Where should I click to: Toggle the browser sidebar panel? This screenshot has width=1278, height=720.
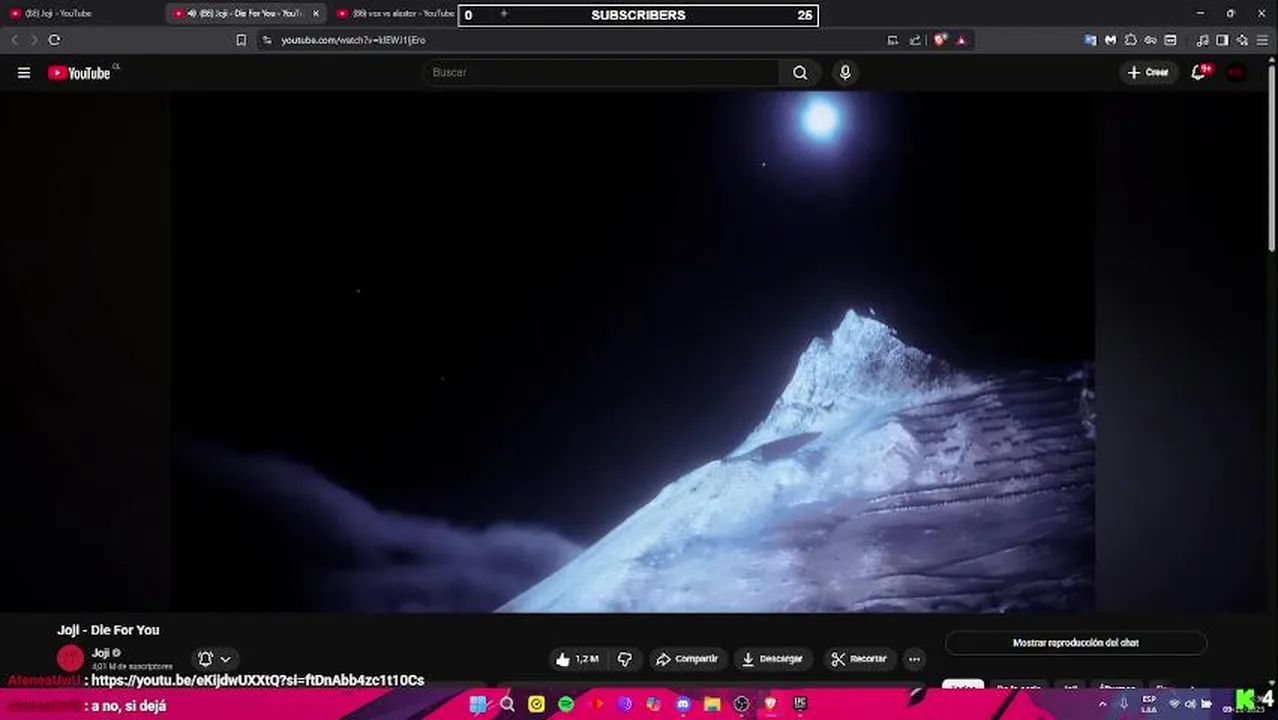point(1222,40)
